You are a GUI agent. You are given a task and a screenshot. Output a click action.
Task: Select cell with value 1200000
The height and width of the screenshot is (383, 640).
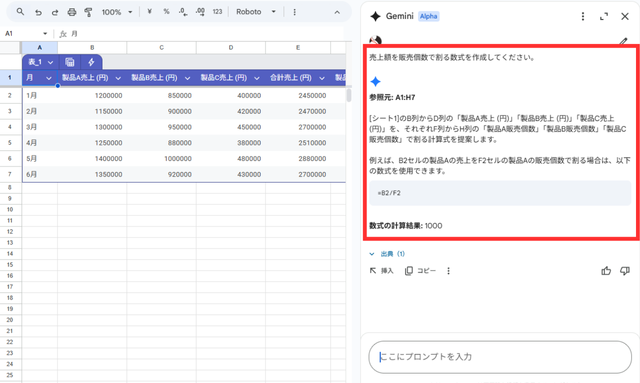pos(92,96)
